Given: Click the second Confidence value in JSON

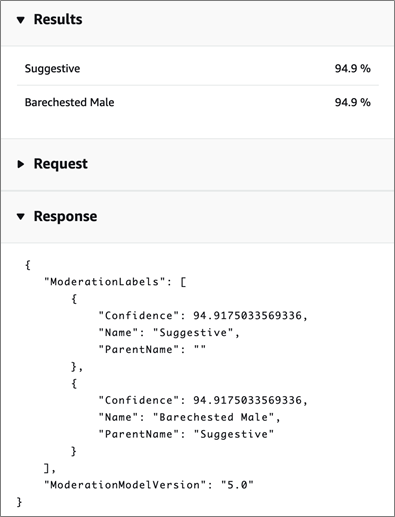Looking at the screenshot, I should tap(247, 400).
